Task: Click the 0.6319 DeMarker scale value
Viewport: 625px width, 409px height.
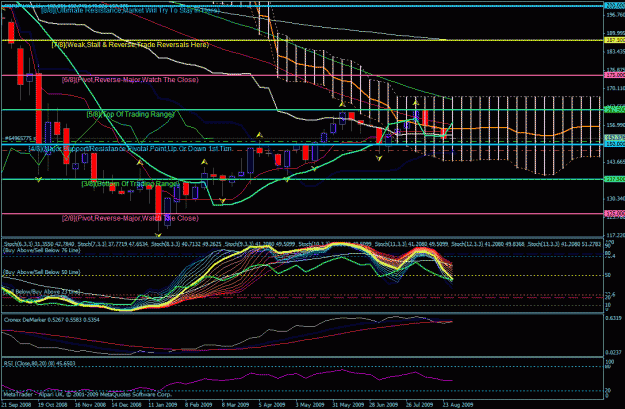Action: click(x=614, y=318)
